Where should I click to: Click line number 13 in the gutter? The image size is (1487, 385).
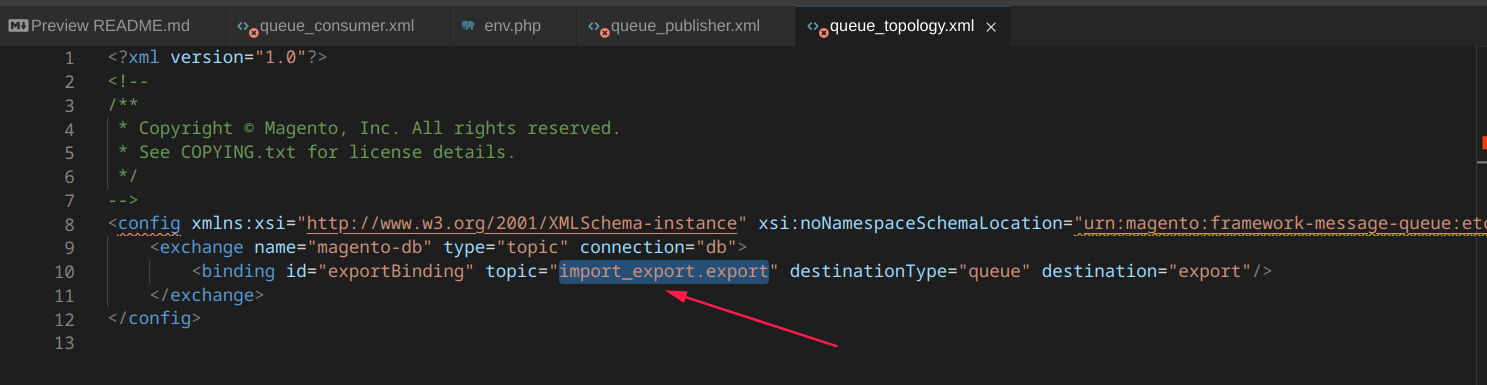point(64,343)
